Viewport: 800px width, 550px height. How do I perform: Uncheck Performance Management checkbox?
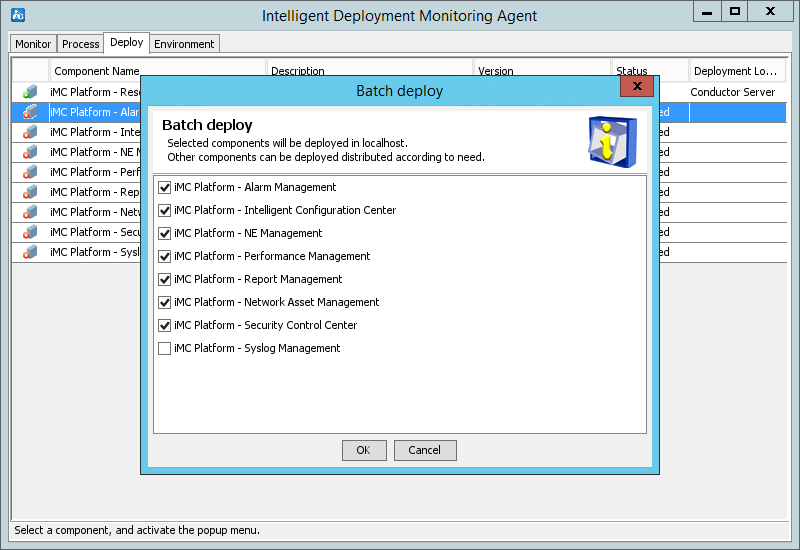[164, 256]
